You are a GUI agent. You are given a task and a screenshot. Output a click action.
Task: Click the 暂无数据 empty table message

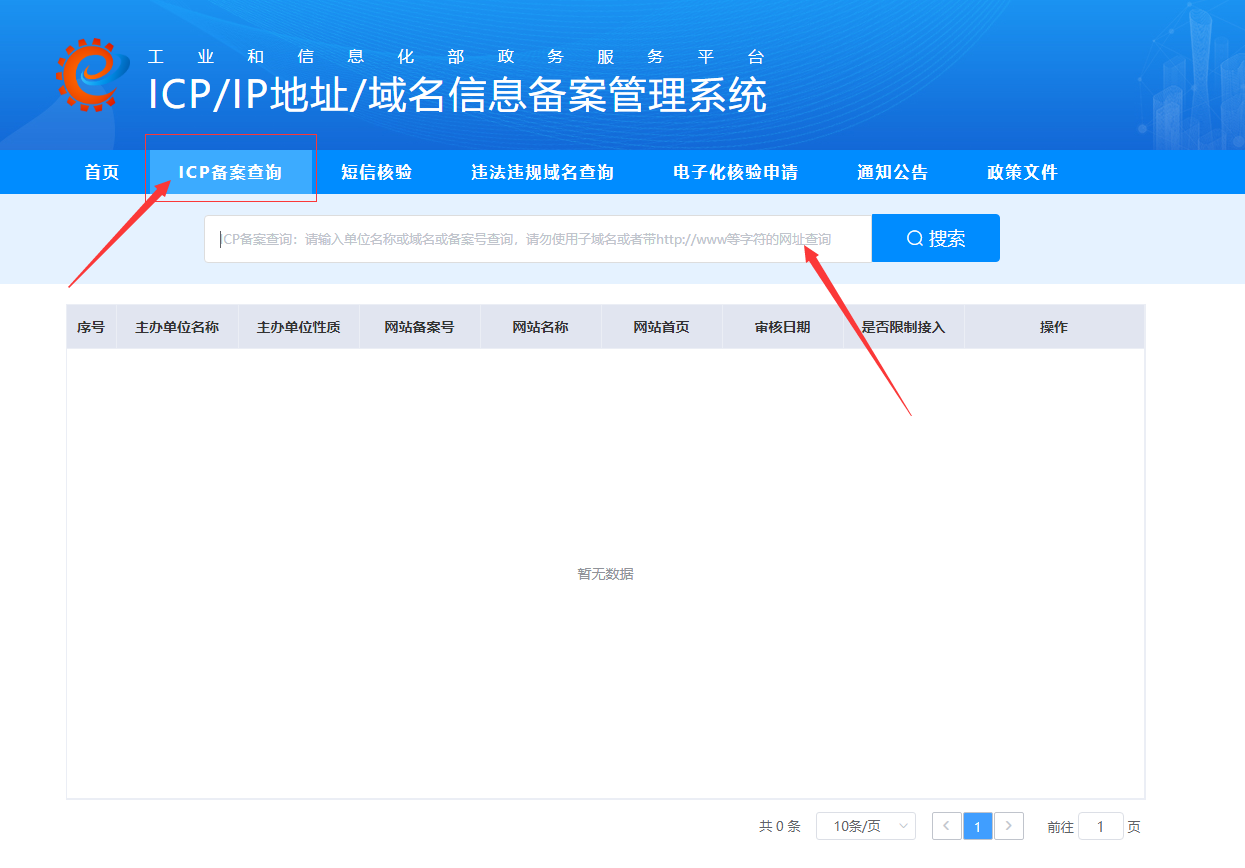(x=605, y=574)
